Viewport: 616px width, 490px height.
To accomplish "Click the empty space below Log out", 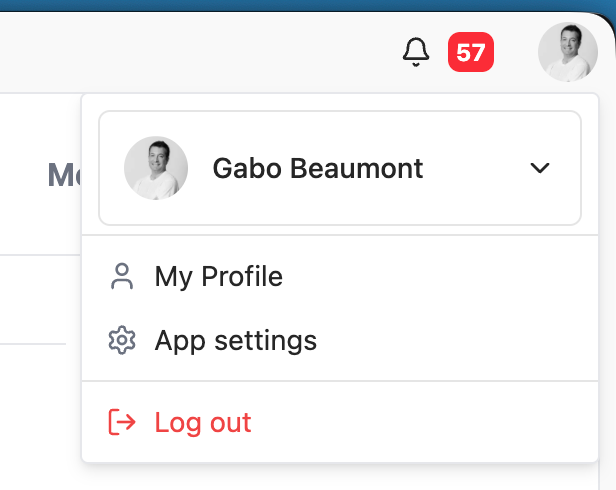I will pyautogui.click(x=340, y=477).
